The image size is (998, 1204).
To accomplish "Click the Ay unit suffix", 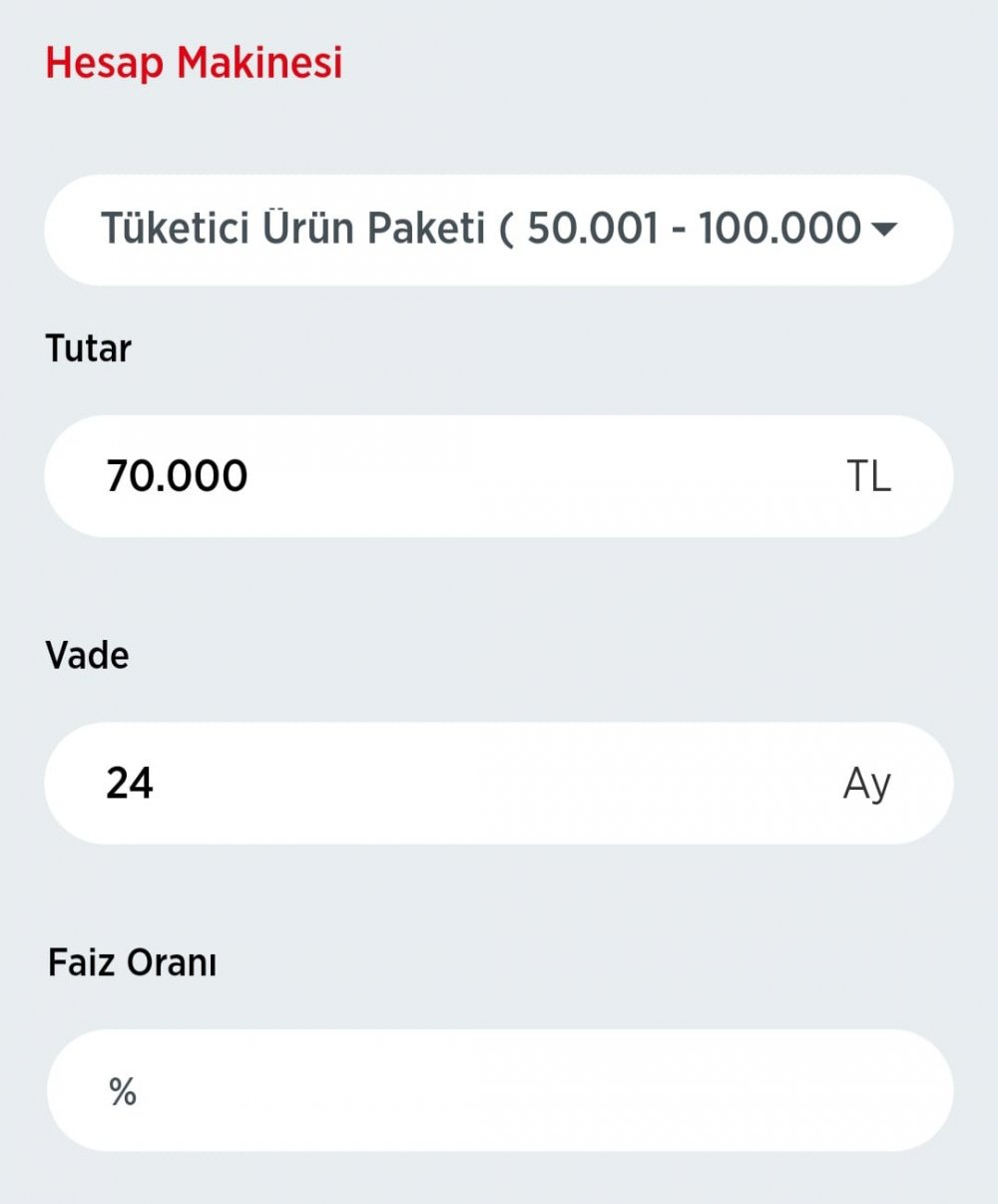I will (x=866, y=785).
